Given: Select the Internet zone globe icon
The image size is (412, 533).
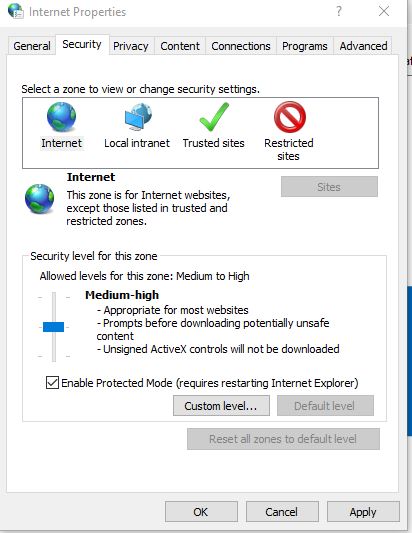Looking at the screenshot, I should click(61, 117).
